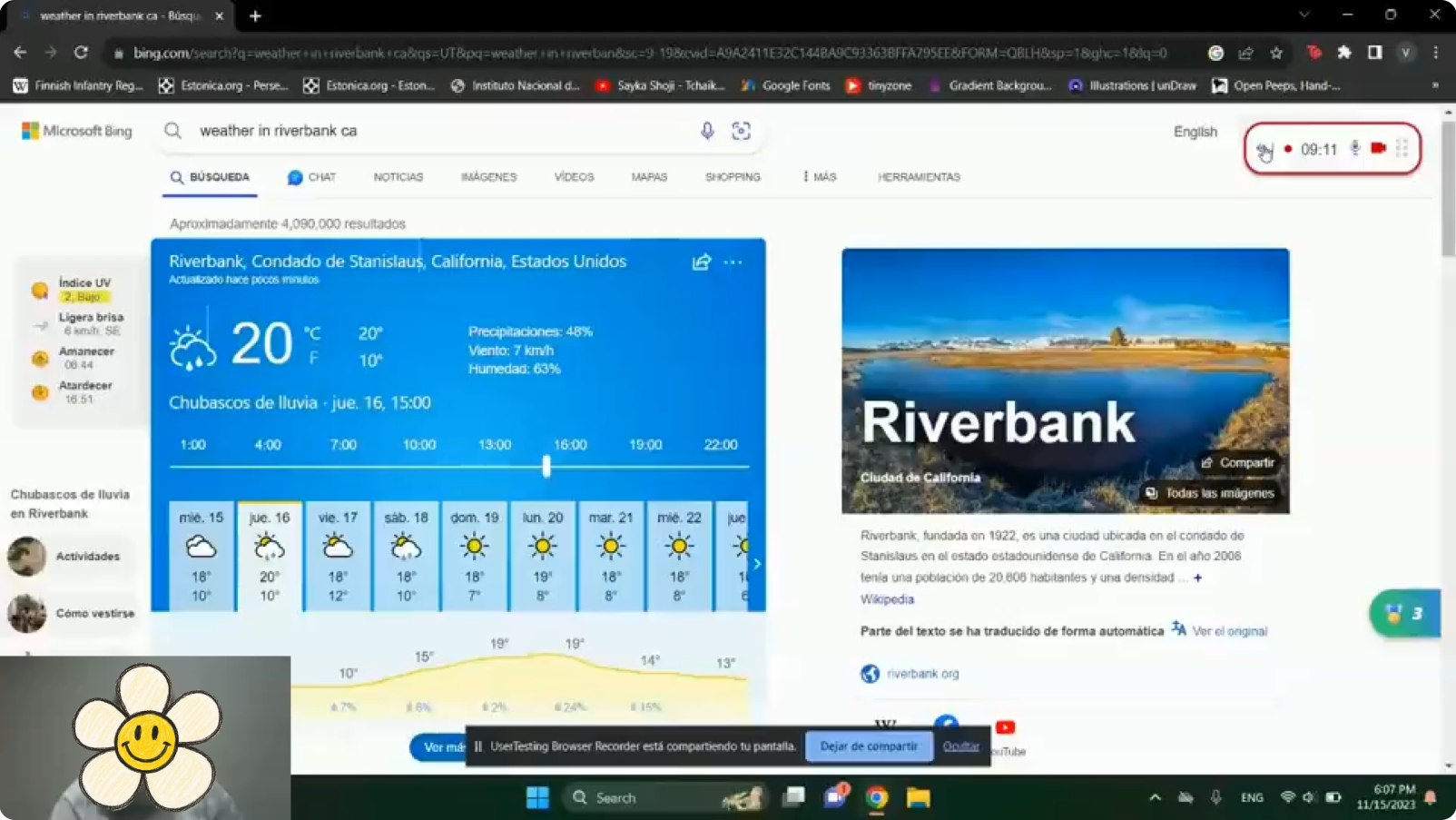Screen dimensions: 1456x820
Task: Open the YouTube icon link for Riverbank
Action: 1005,727
